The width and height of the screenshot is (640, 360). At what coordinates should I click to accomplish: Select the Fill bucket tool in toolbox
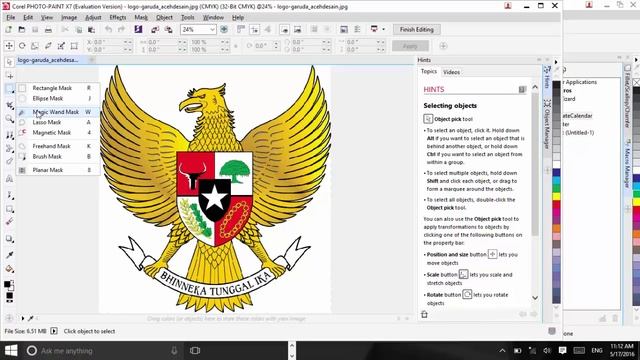click(x=9, y=269)
